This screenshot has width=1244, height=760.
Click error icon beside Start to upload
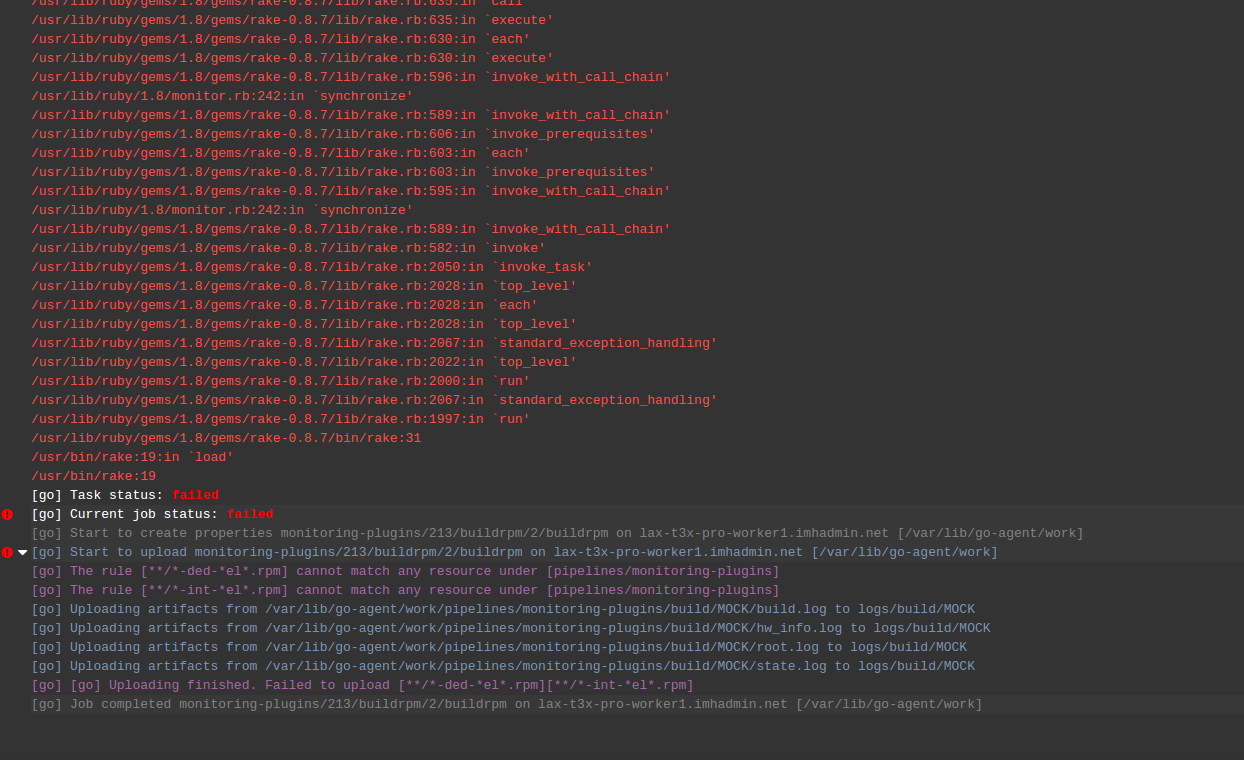7,552
